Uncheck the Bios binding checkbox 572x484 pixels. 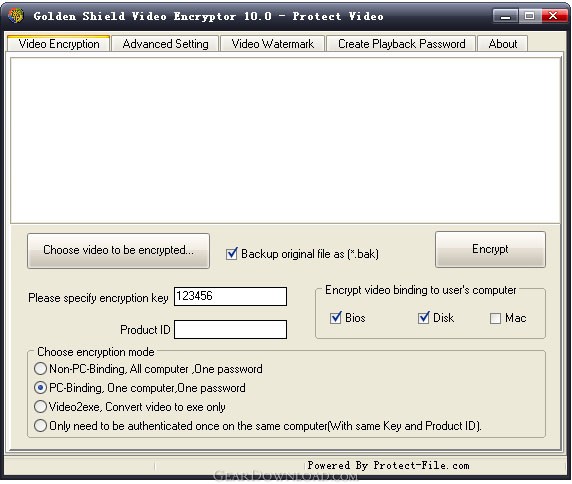pos(335,318)
